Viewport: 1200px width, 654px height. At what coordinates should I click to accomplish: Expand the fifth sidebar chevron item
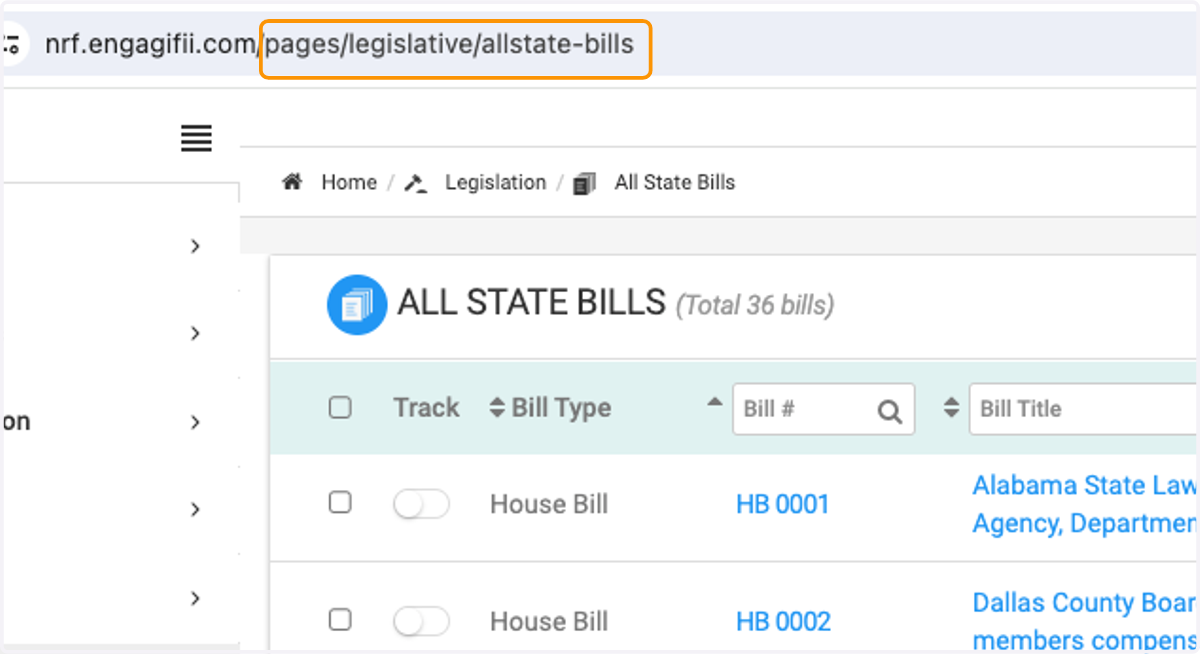(x=195, y=598)
